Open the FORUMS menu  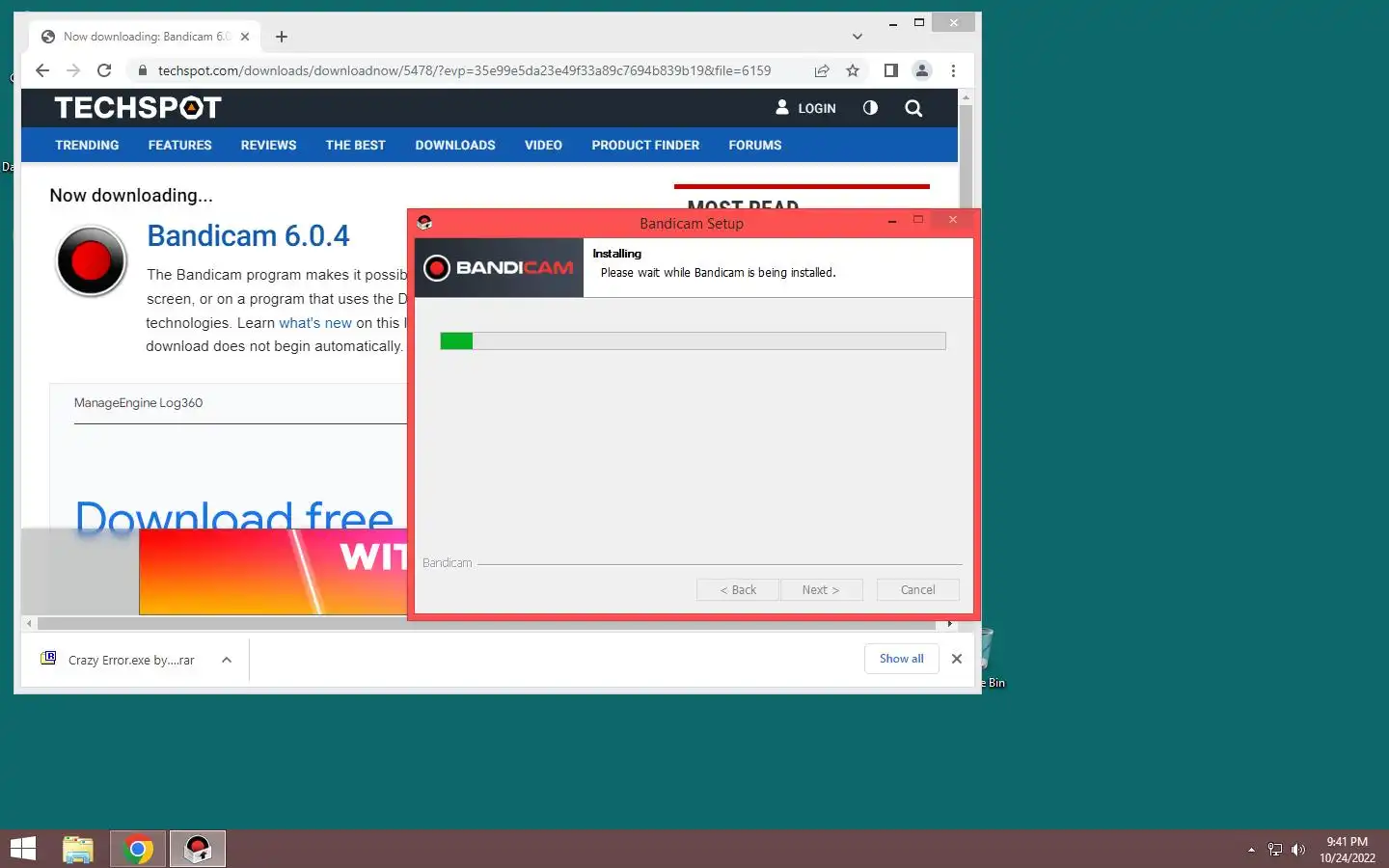pos(755,145)
